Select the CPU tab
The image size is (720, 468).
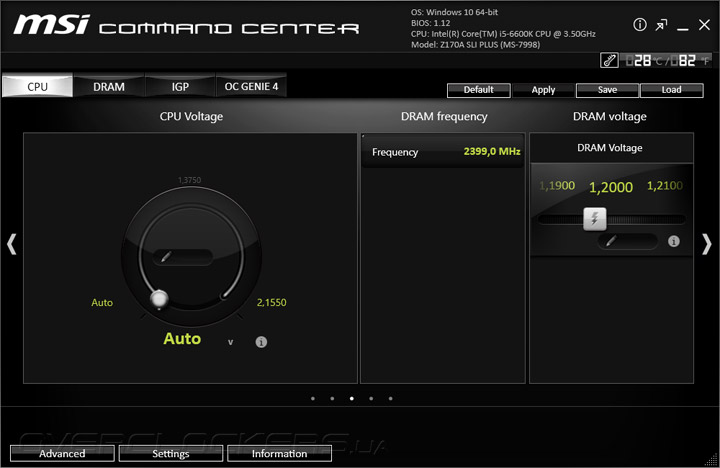[37, 86]
